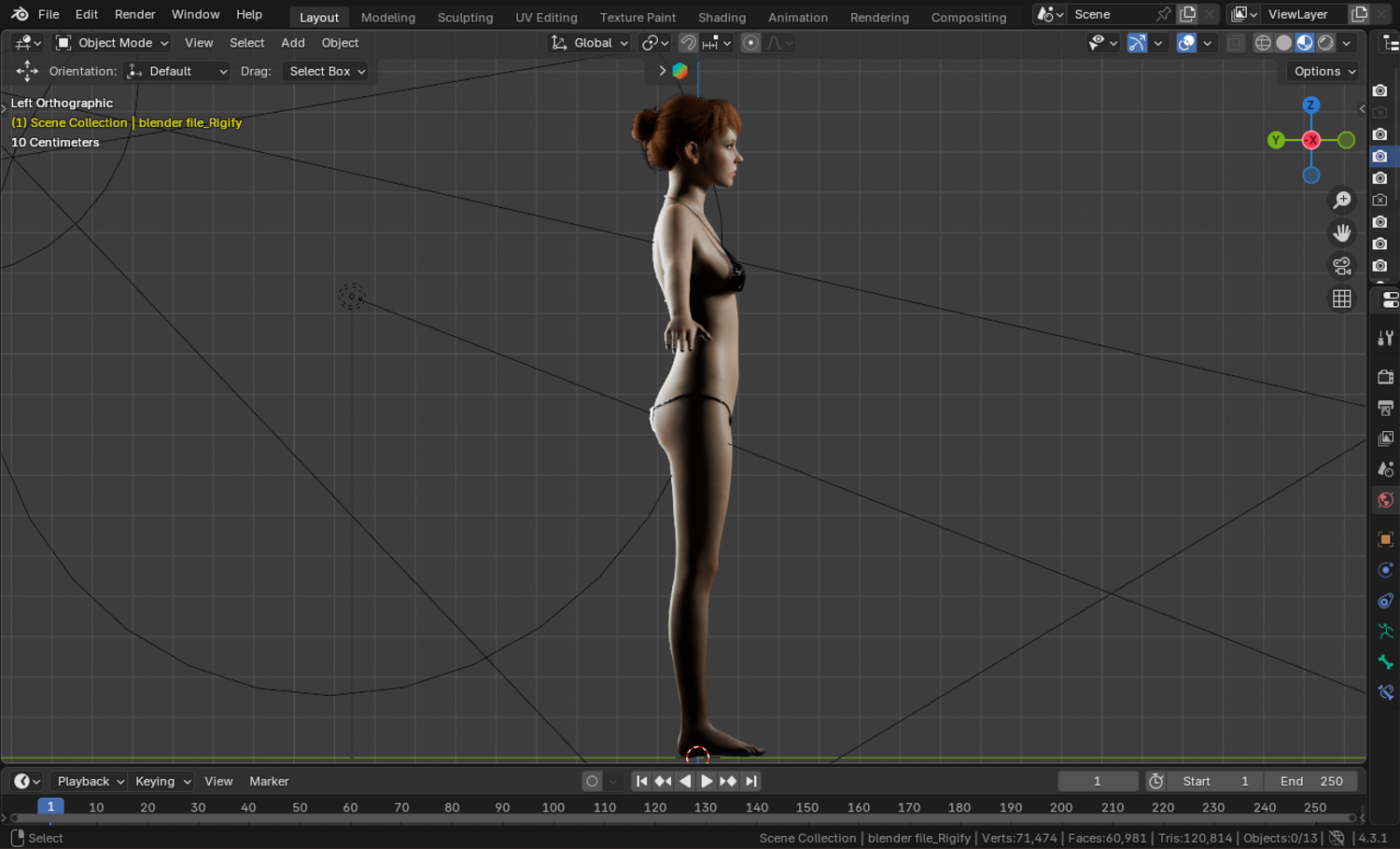The image size is (1400, 849).
Task: Toggle the preview range clock icon
Action: 1155,781
